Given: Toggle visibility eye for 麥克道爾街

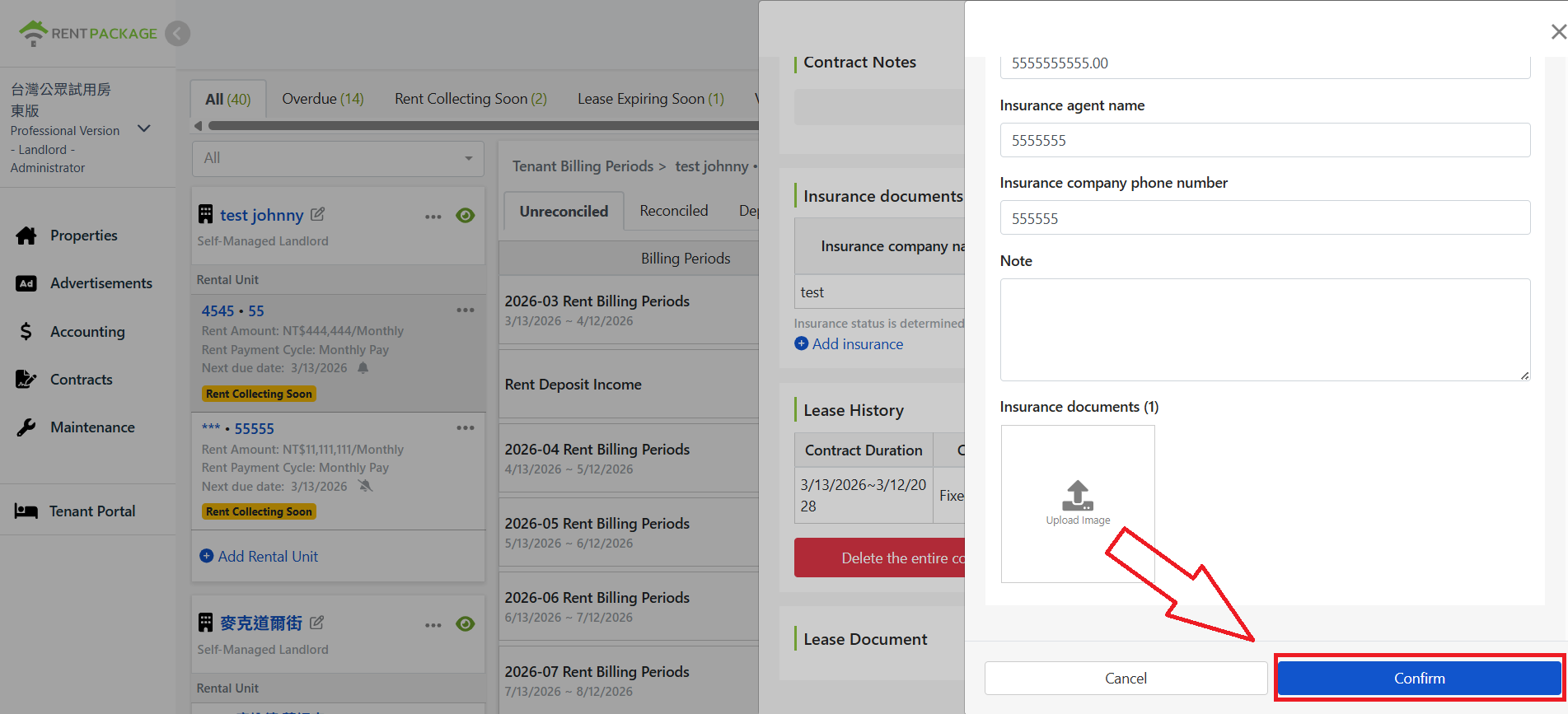Looking at the screenshot, I should 466,624.
